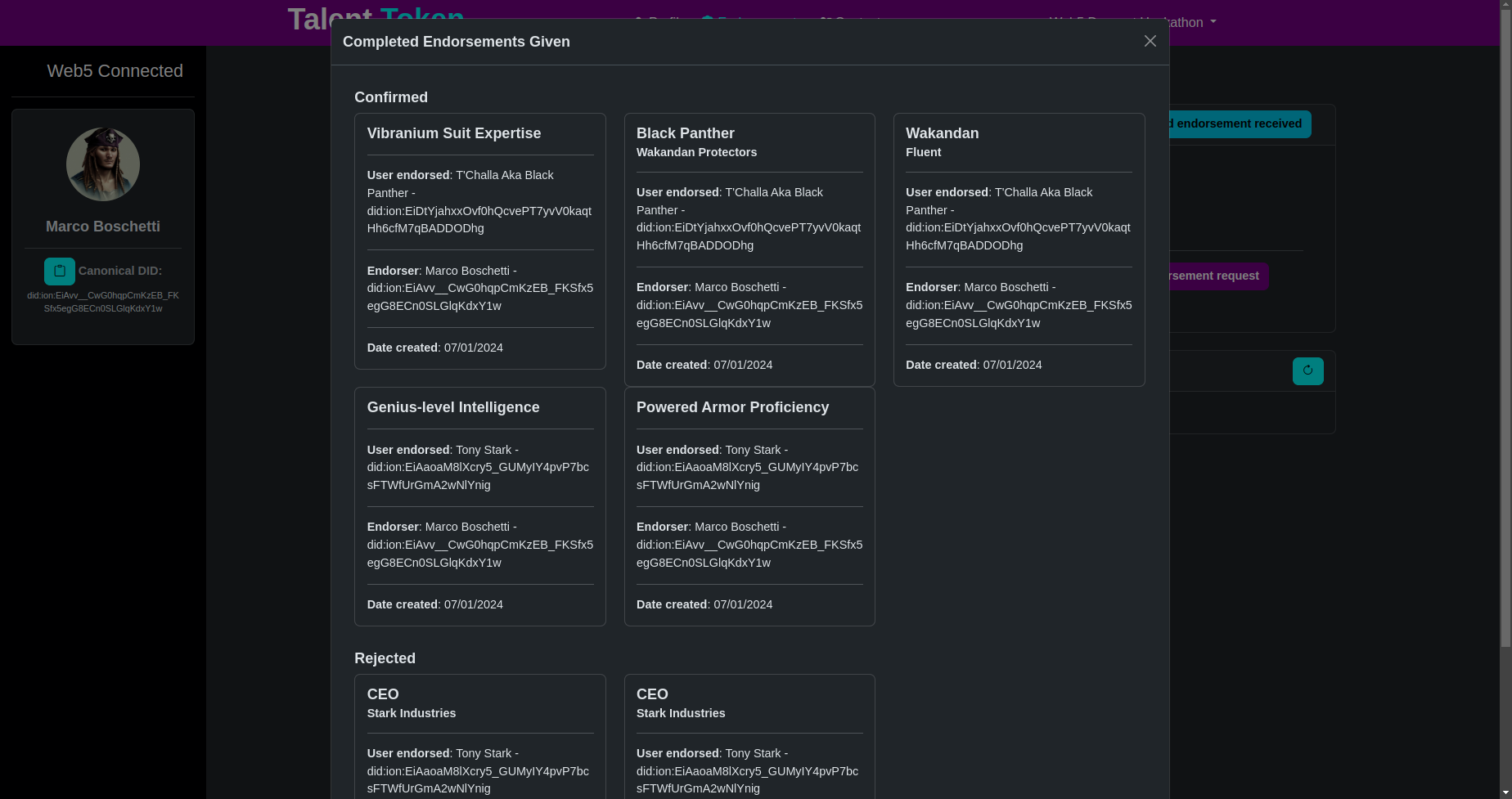1512x799 pixels.
Task: Select the 'Wakandan' card title
Action: (x=942, y=133)
